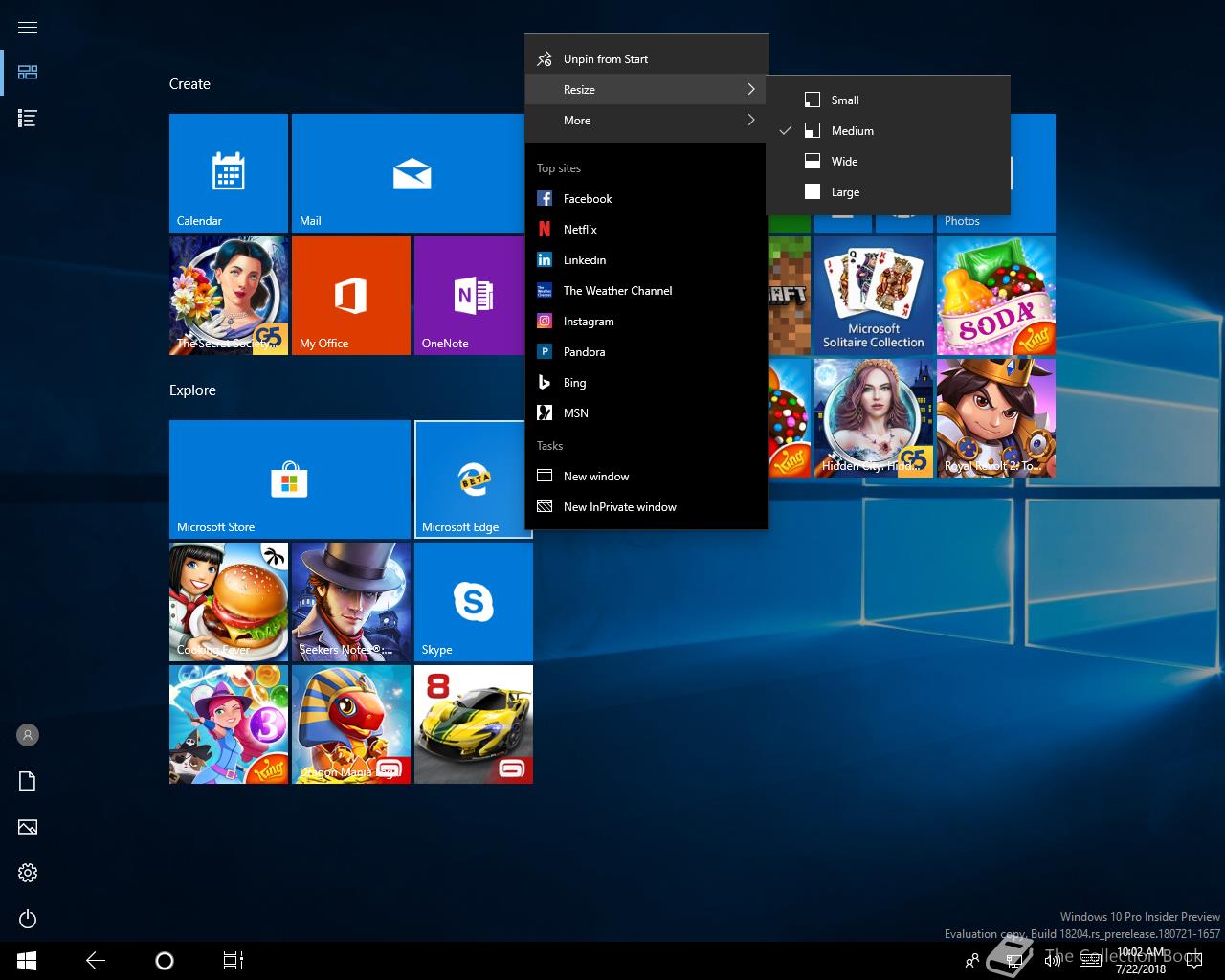Screen dimensions: 1225x980
Task: Choose Medium tile size
Action: (888, 131)
